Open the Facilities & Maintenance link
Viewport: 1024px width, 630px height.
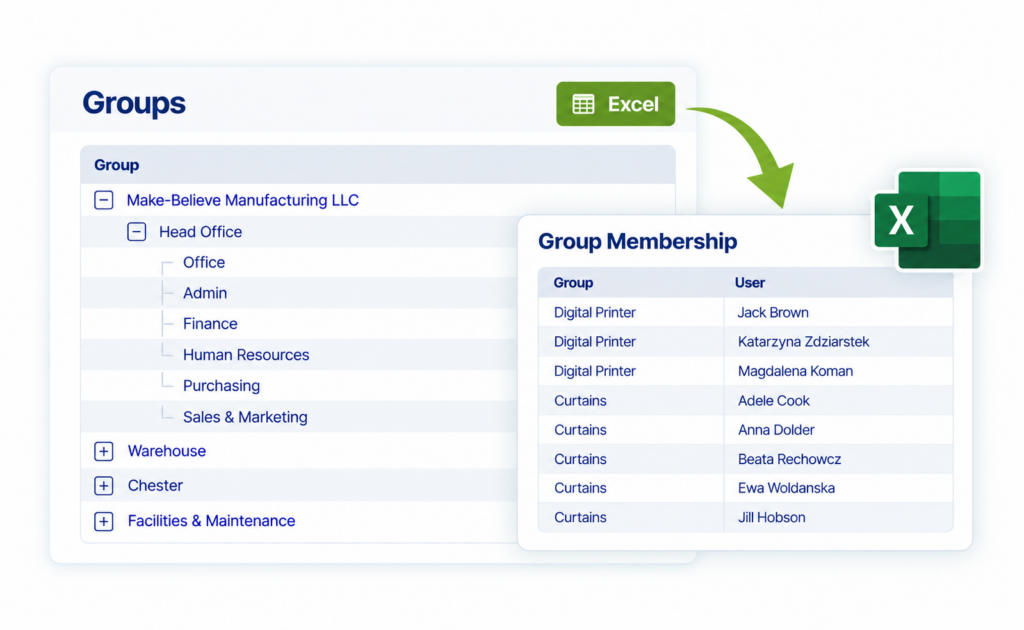click(x=212, y=521)
